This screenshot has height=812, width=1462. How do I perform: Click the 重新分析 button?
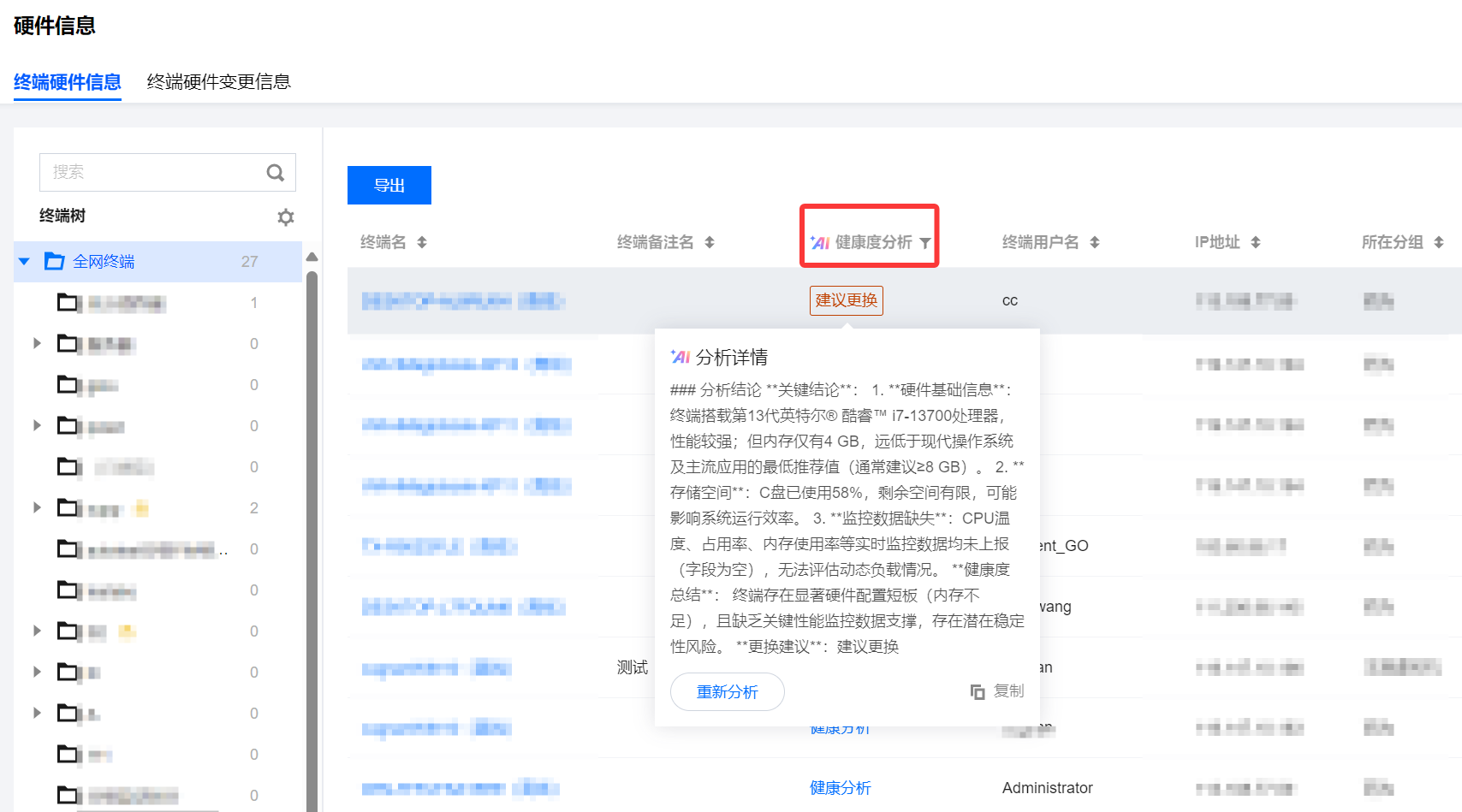(x=727, y=691)
